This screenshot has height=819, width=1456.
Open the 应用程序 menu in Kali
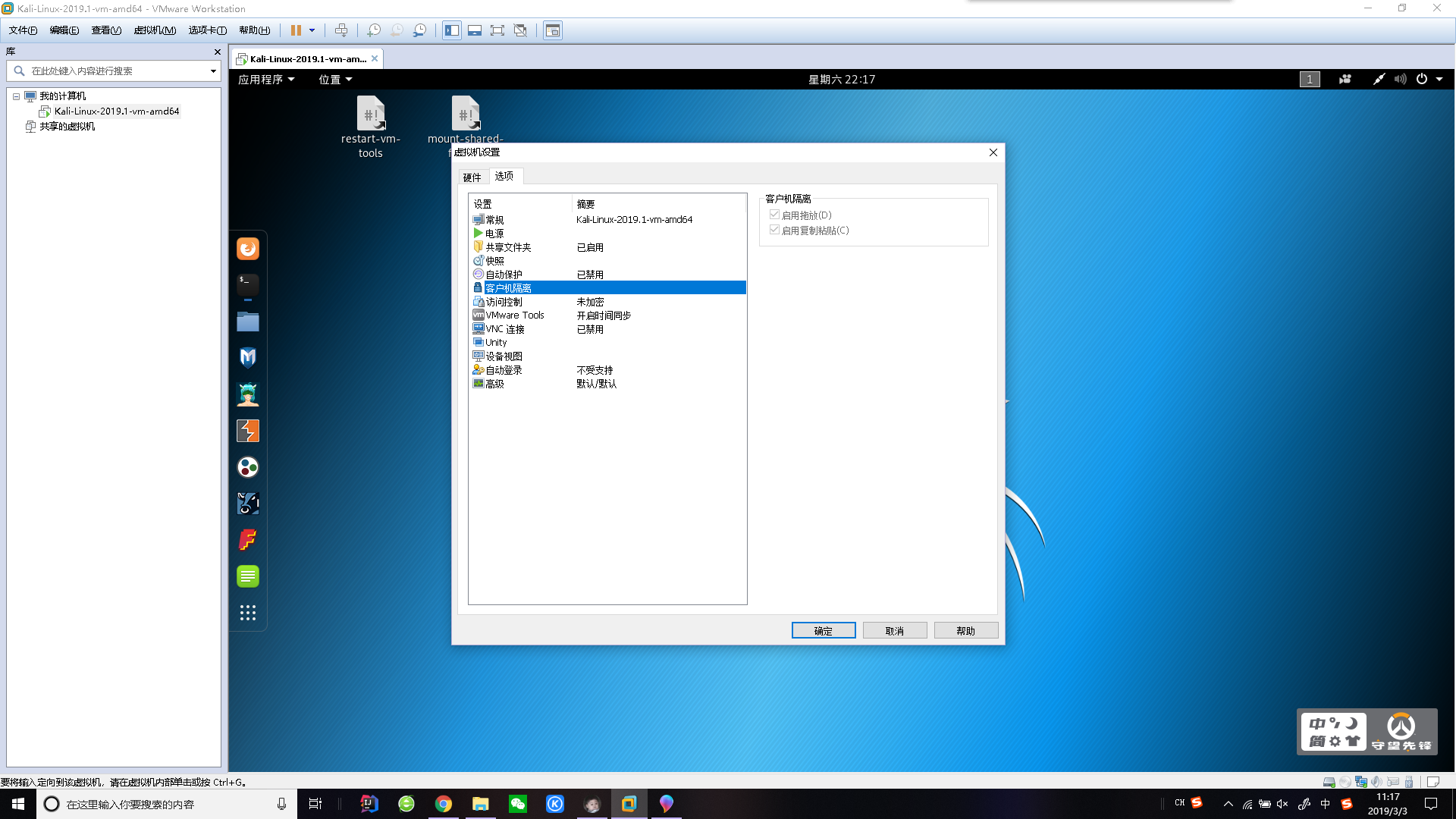[266, 80]
